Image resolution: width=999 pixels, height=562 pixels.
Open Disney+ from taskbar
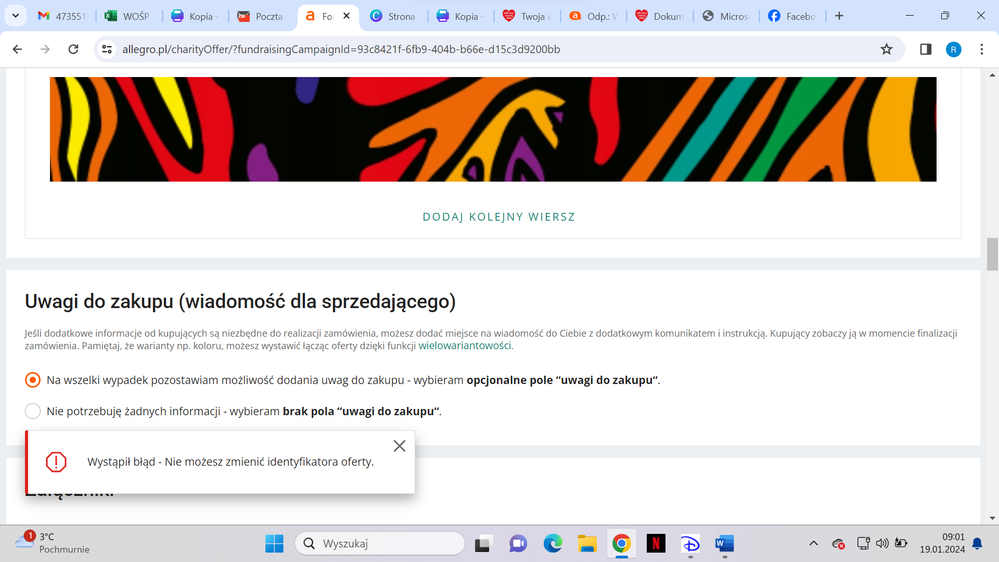690,544
